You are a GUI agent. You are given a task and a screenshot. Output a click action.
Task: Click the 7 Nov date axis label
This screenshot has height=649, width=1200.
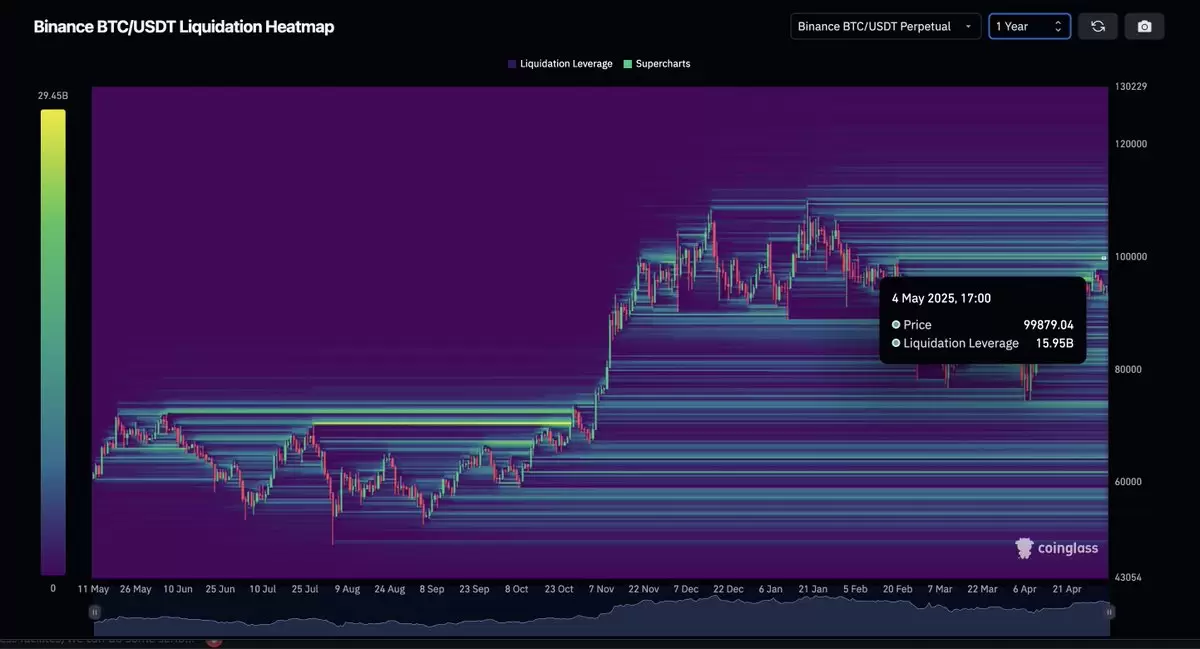tap(602, 590)
